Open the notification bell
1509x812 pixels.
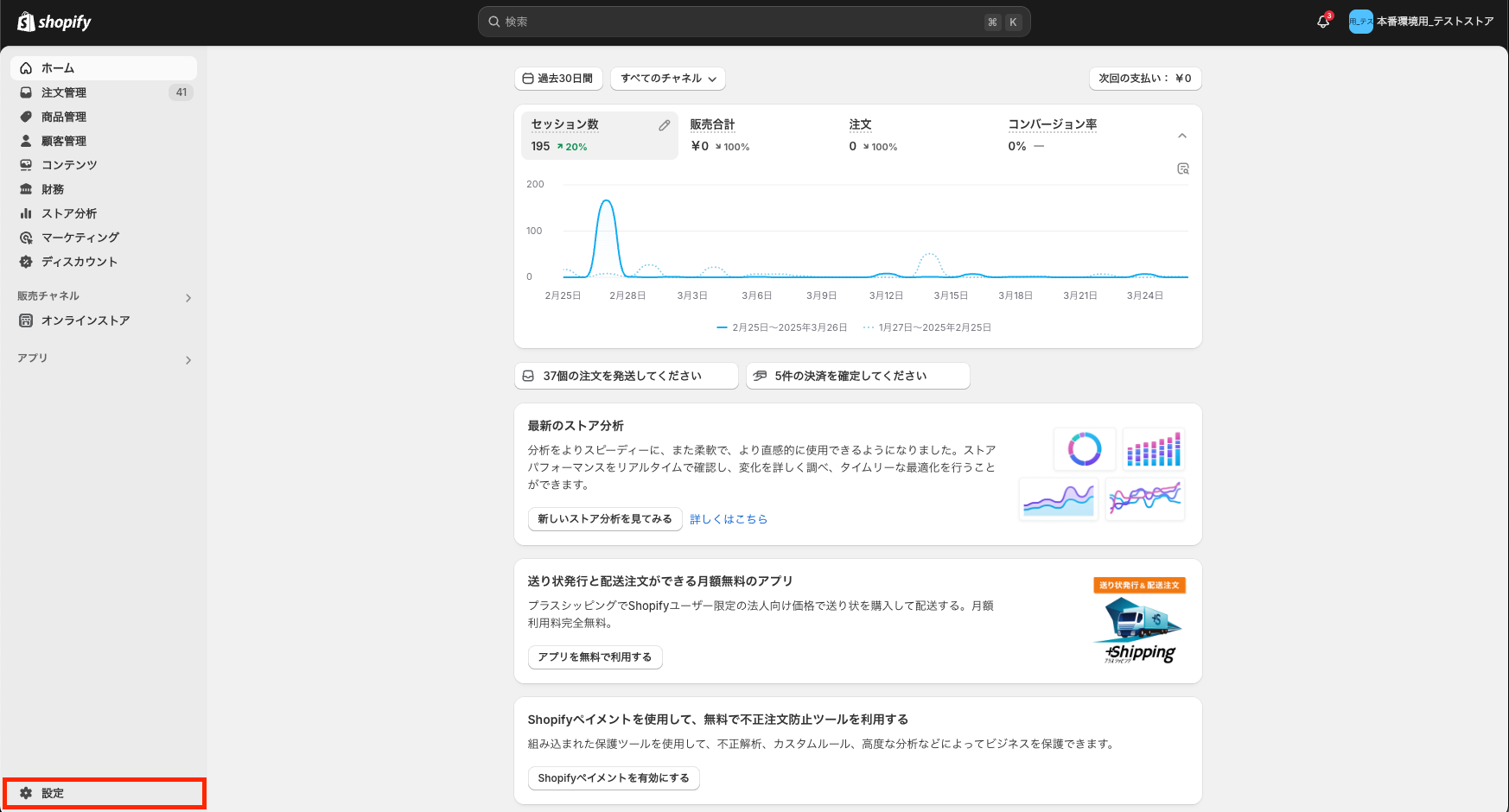tap(1322, 21)
